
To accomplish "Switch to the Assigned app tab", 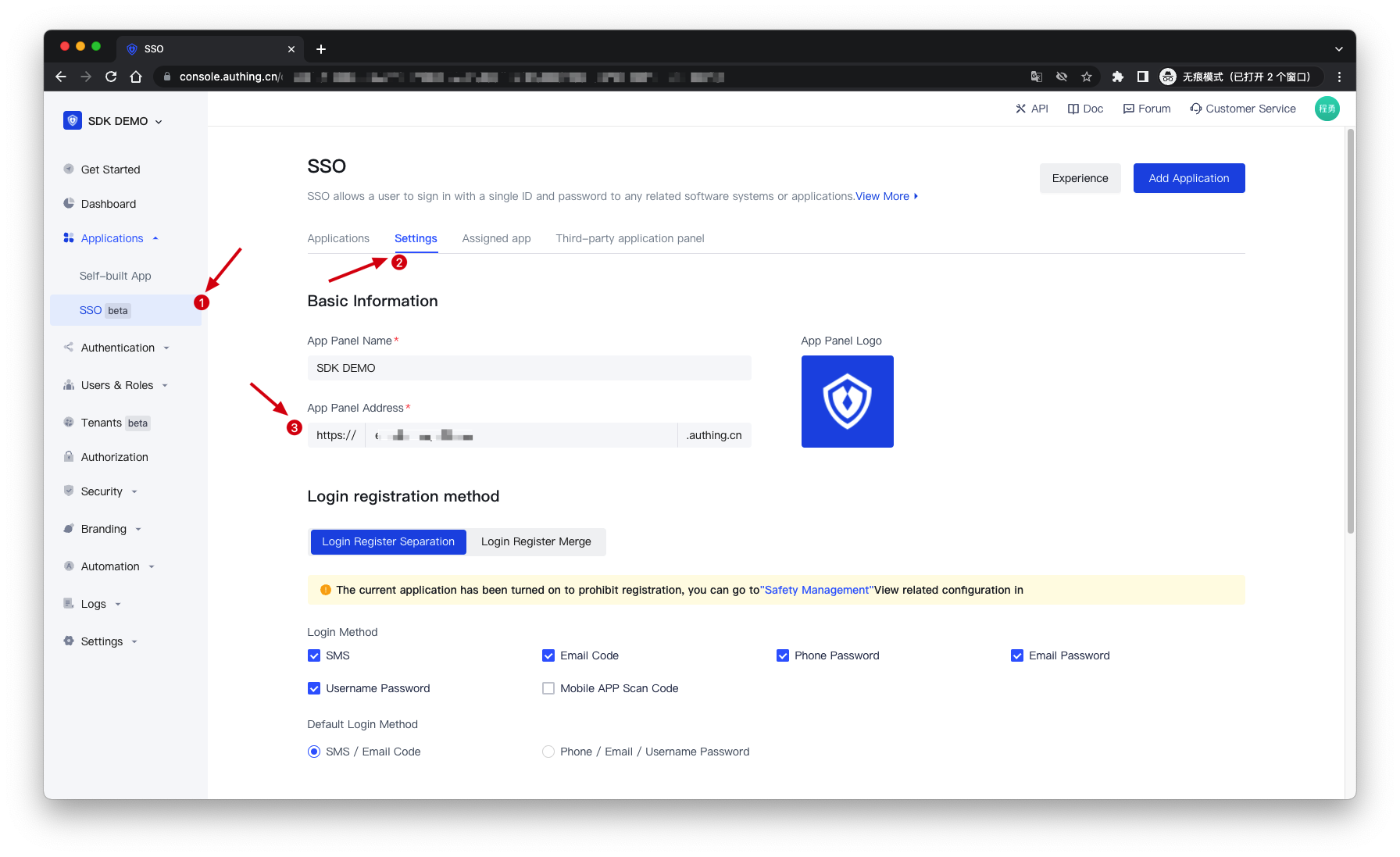I will [x=496, y=238].
